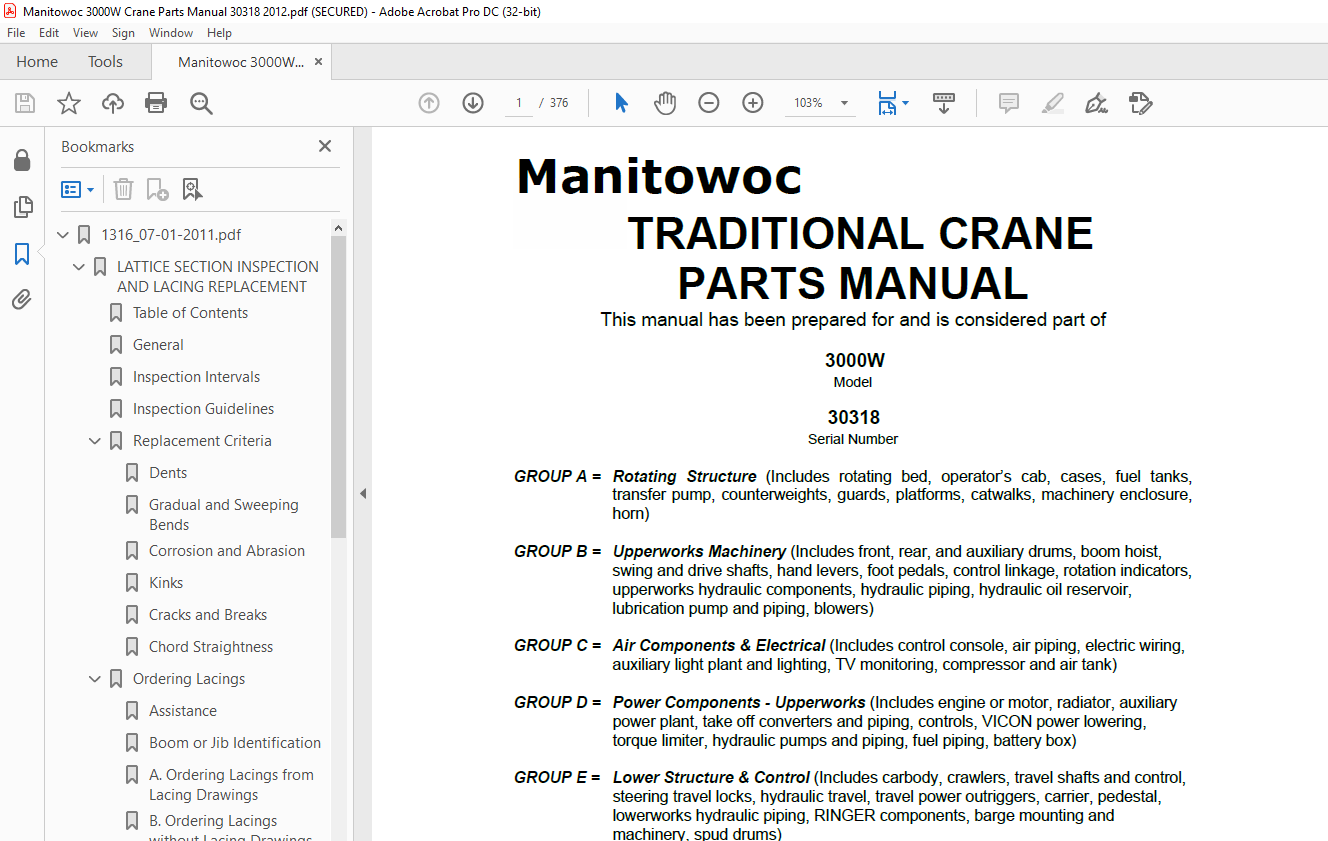
Task: Open the zoom percentage dropdown arrow
Action: [844, 103]
